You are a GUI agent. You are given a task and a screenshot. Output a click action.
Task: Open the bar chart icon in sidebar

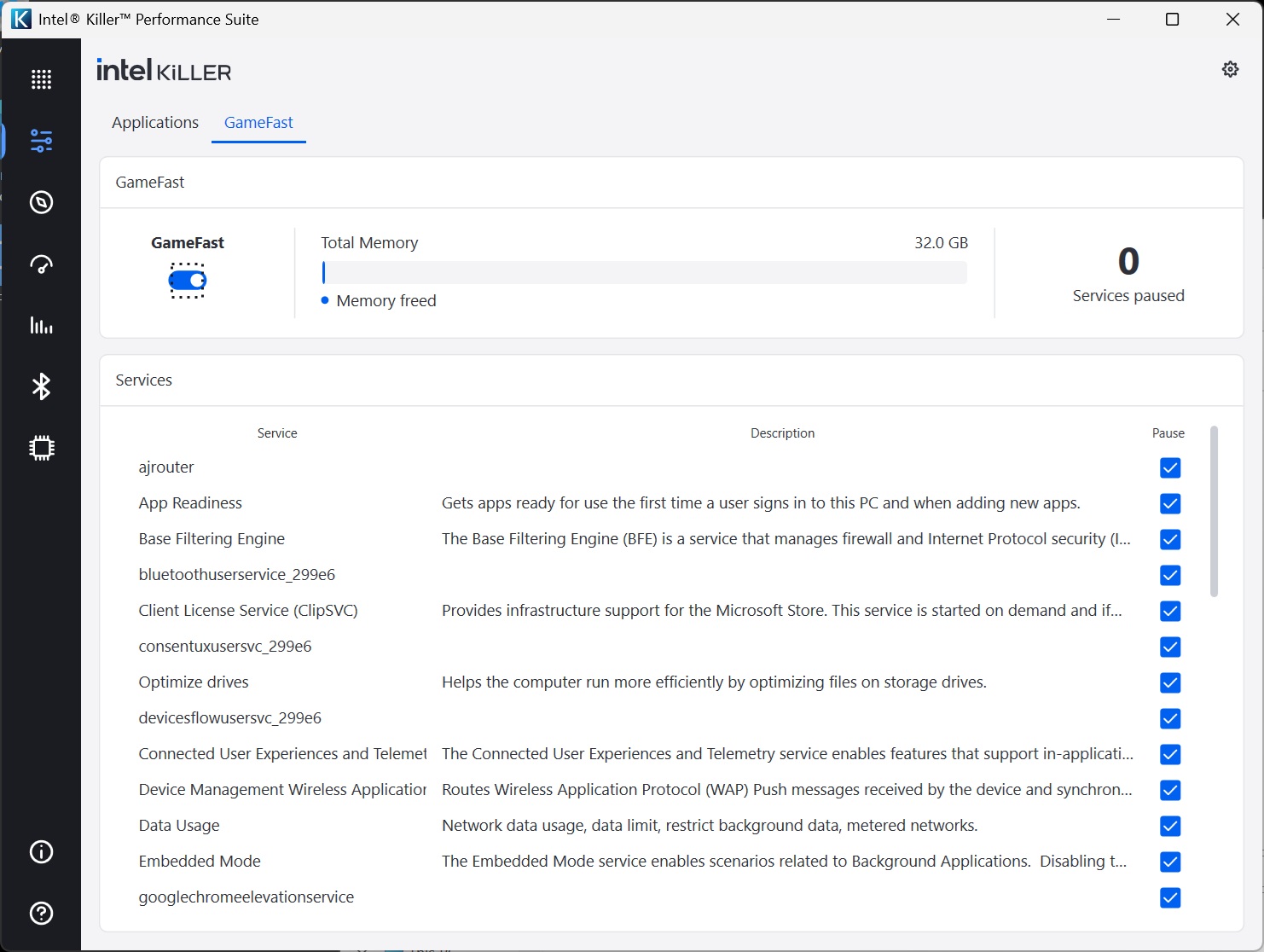pos(41,325)
